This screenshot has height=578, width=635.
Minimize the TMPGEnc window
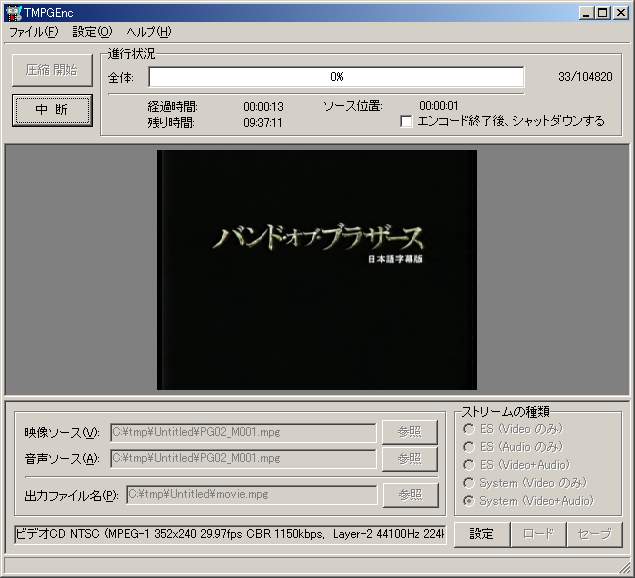click(x=586, y=13)
